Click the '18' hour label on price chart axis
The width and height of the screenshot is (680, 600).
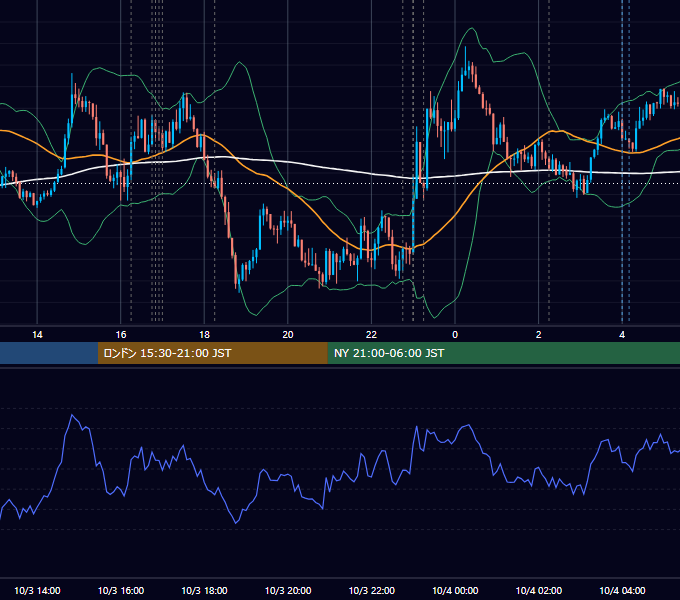pyautogui.click(x=204, y=335)
